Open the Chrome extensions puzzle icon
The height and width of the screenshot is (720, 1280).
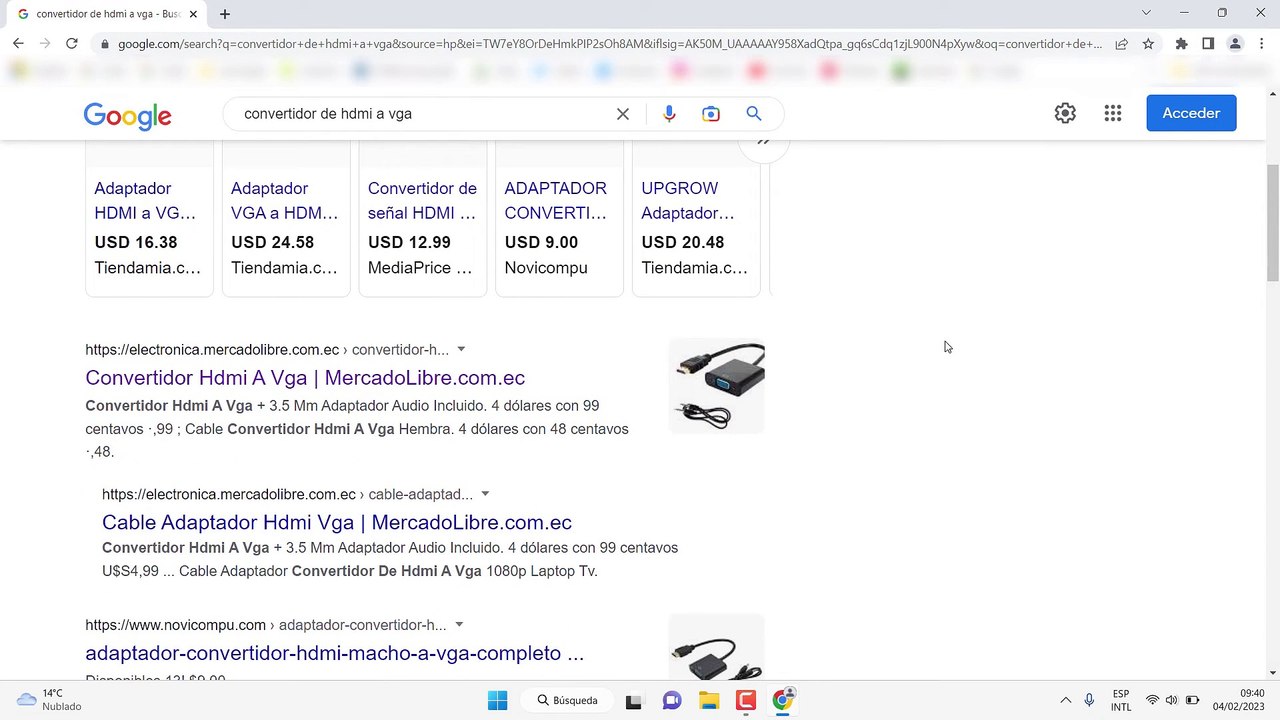click(x=1181, y=44)
